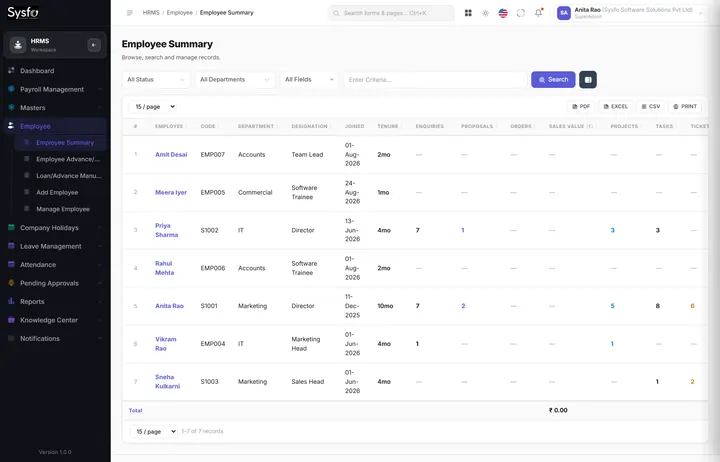
Task: Open Dashboard in sidebar
Action: (55, 71)
